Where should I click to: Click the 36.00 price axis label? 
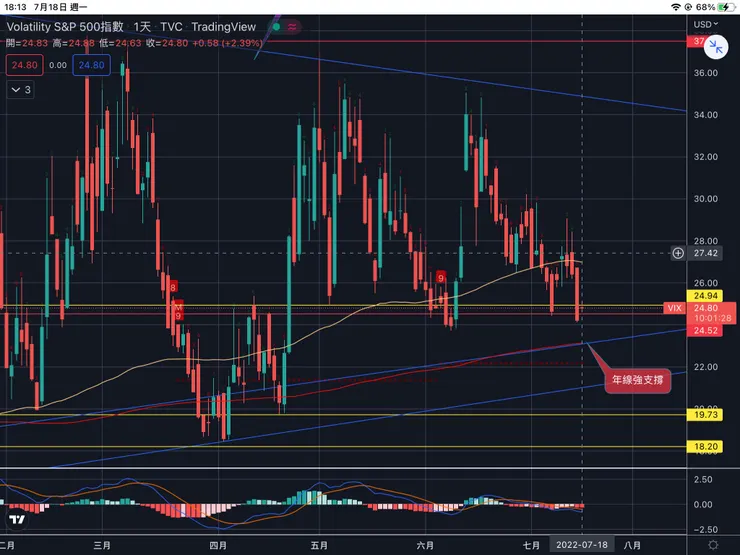click(706, 73)
